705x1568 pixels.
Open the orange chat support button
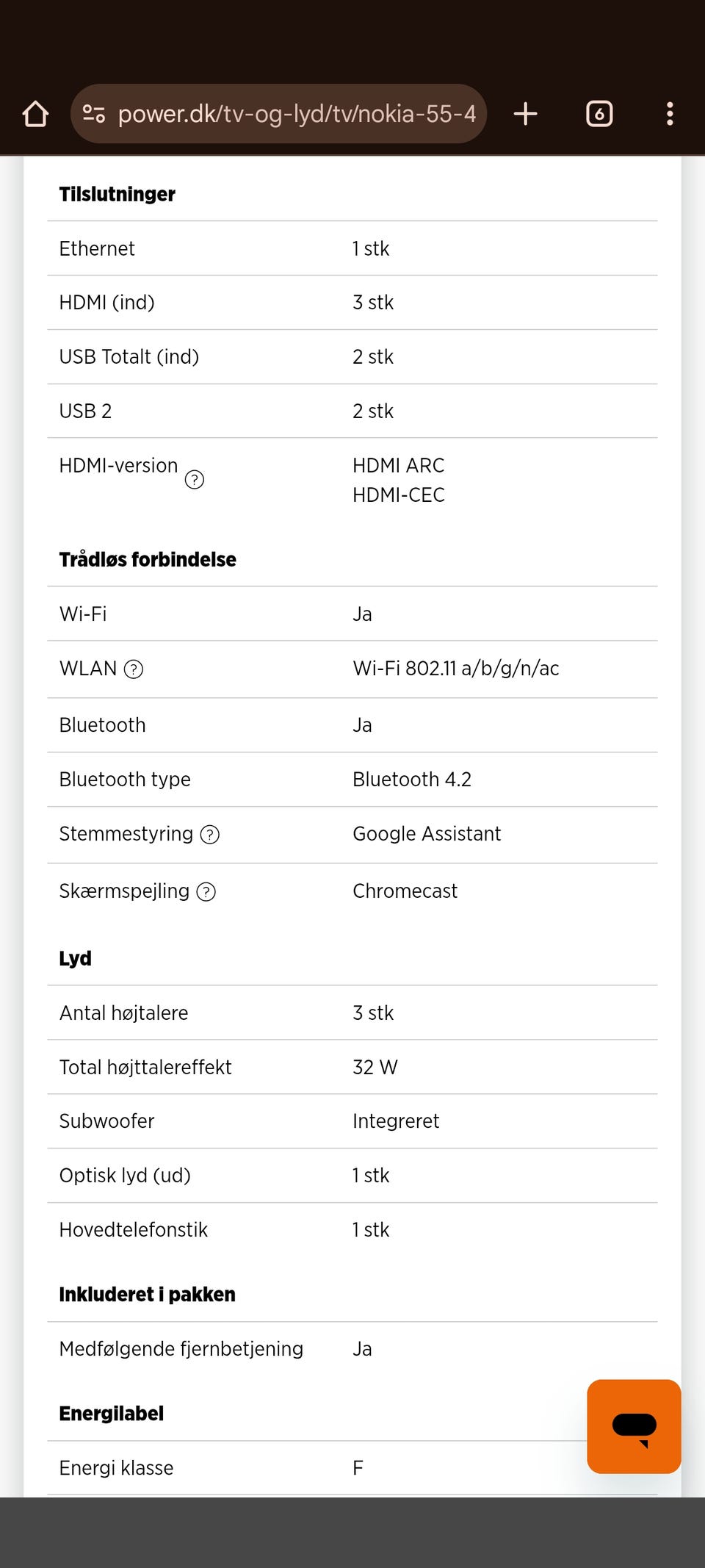click(x=634, y=1426)
